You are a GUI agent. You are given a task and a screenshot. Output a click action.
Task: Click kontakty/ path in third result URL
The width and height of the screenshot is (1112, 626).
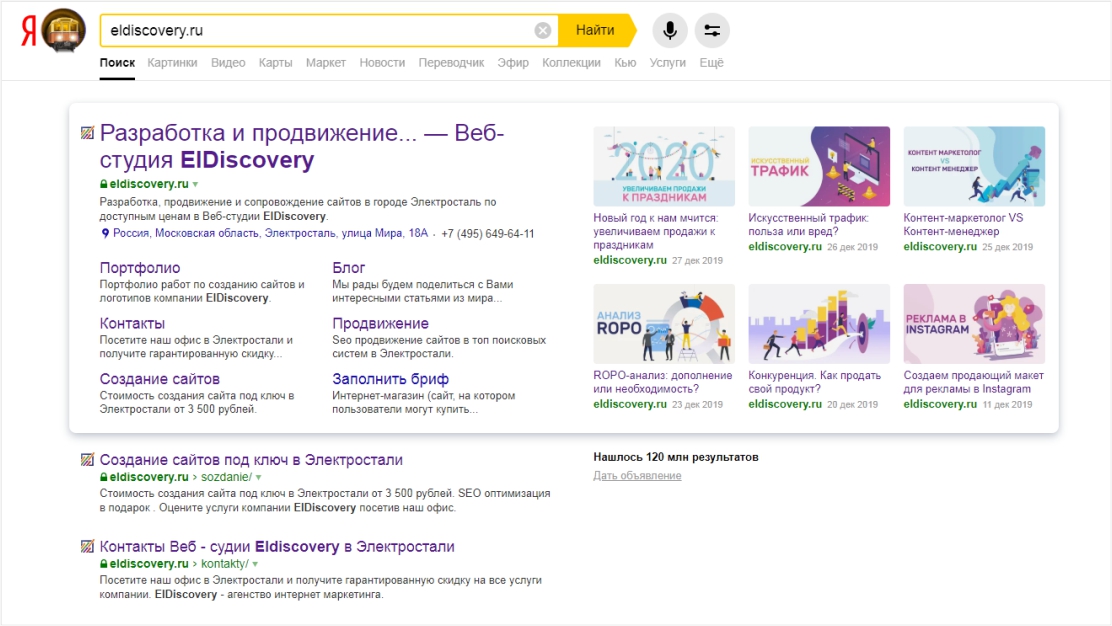[225, 564]
